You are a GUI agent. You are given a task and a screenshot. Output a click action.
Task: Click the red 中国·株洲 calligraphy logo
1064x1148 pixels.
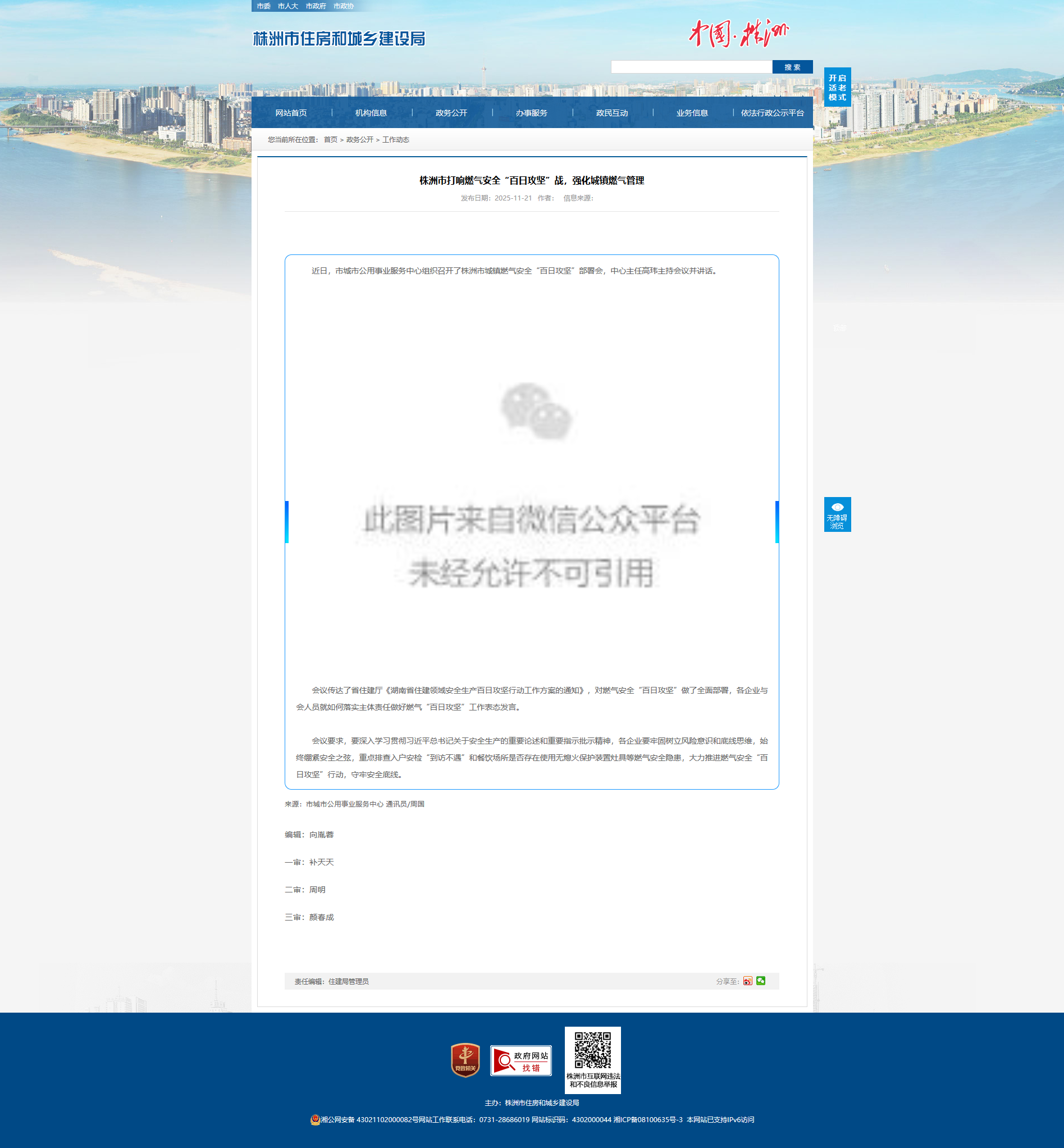click(x=739, y=34)
